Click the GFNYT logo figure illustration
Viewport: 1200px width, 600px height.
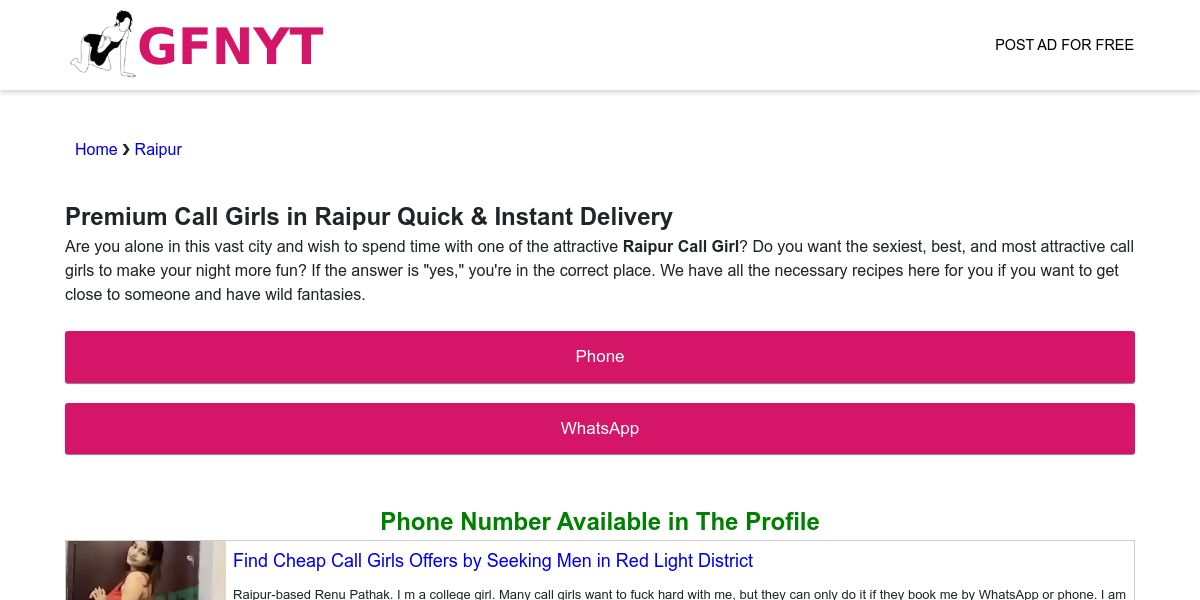pyautogui.click(x=103, y=44)
